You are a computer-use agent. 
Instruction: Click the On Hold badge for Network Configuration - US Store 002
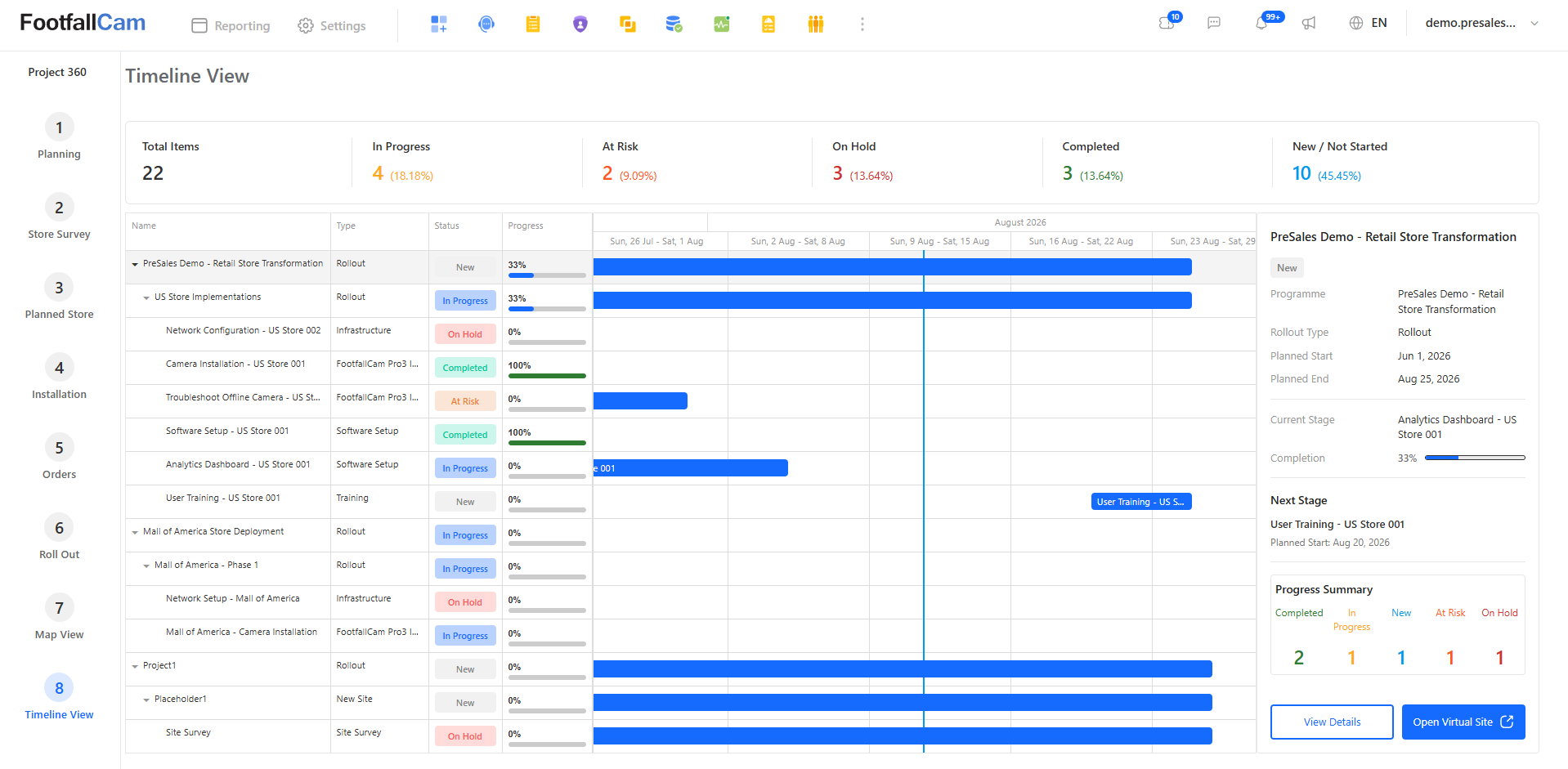coord(465,334)
